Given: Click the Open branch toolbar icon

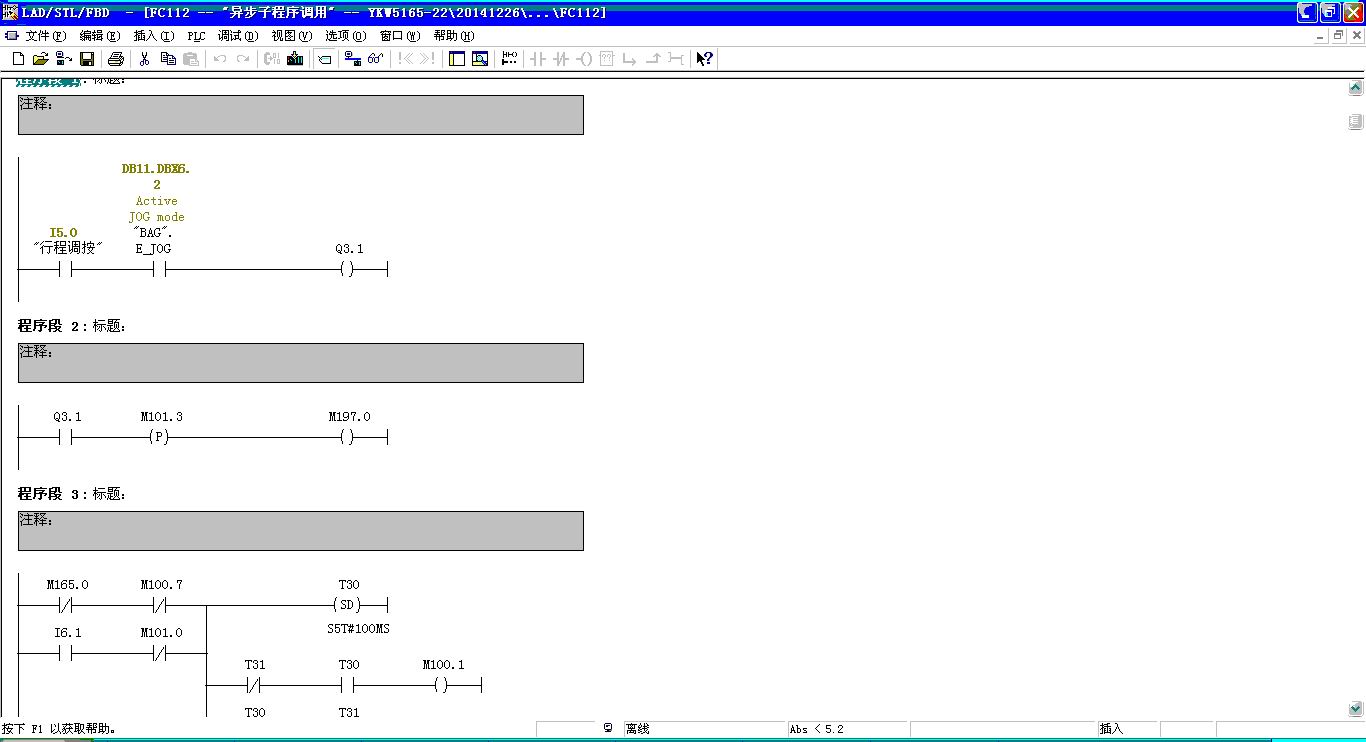Looking at the screenshot, I should click(x=629, y=59).
